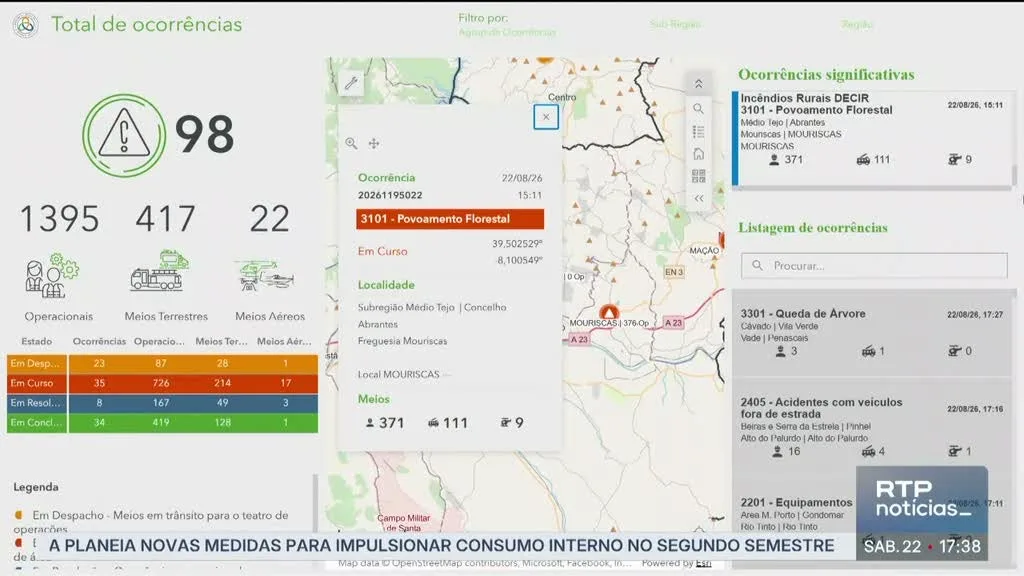Click occurrence number 20261195022
The height and width of the screenshot is (576, 1024).
pos(390,195)
